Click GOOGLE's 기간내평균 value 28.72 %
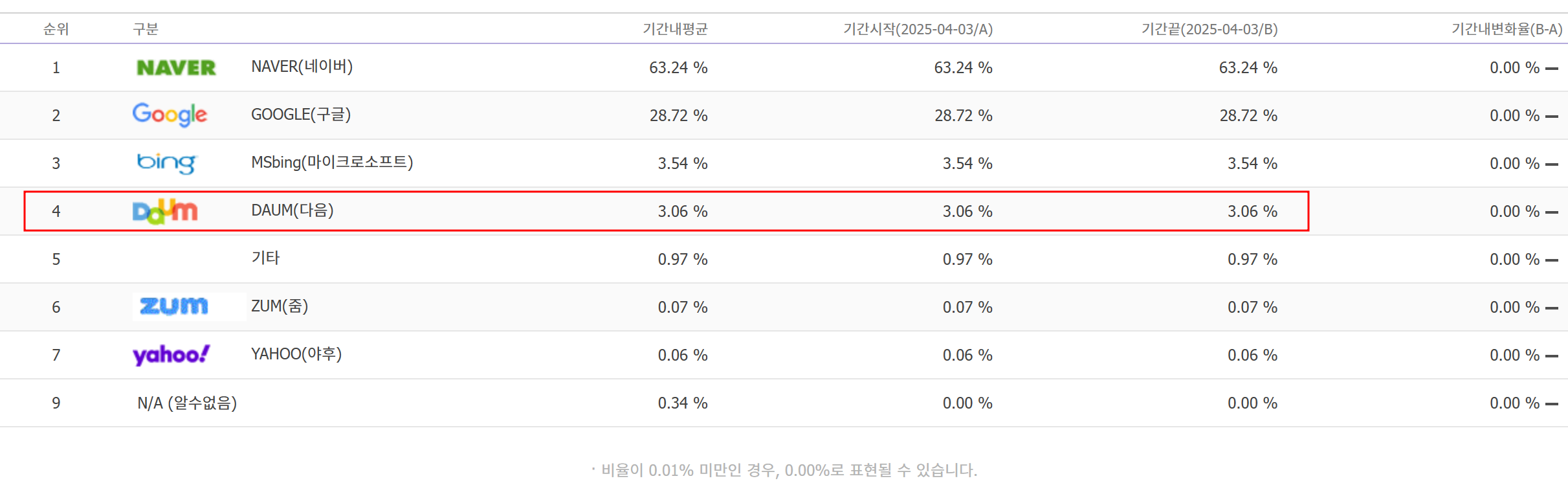This screenshot has height=496, width=1568. (678, 116)
